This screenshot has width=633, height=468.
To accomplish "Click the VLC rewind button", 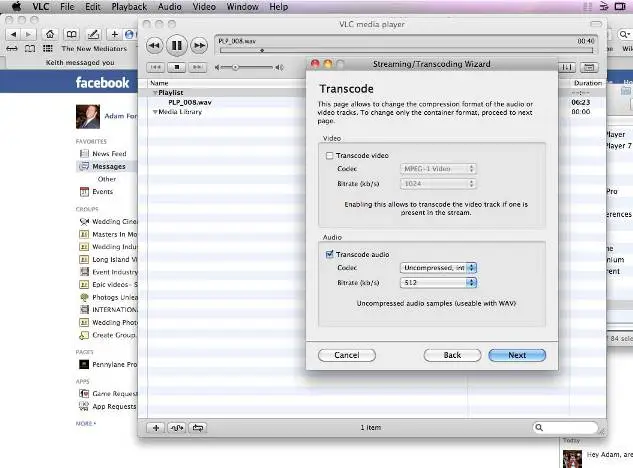I will tap(154, 46).
